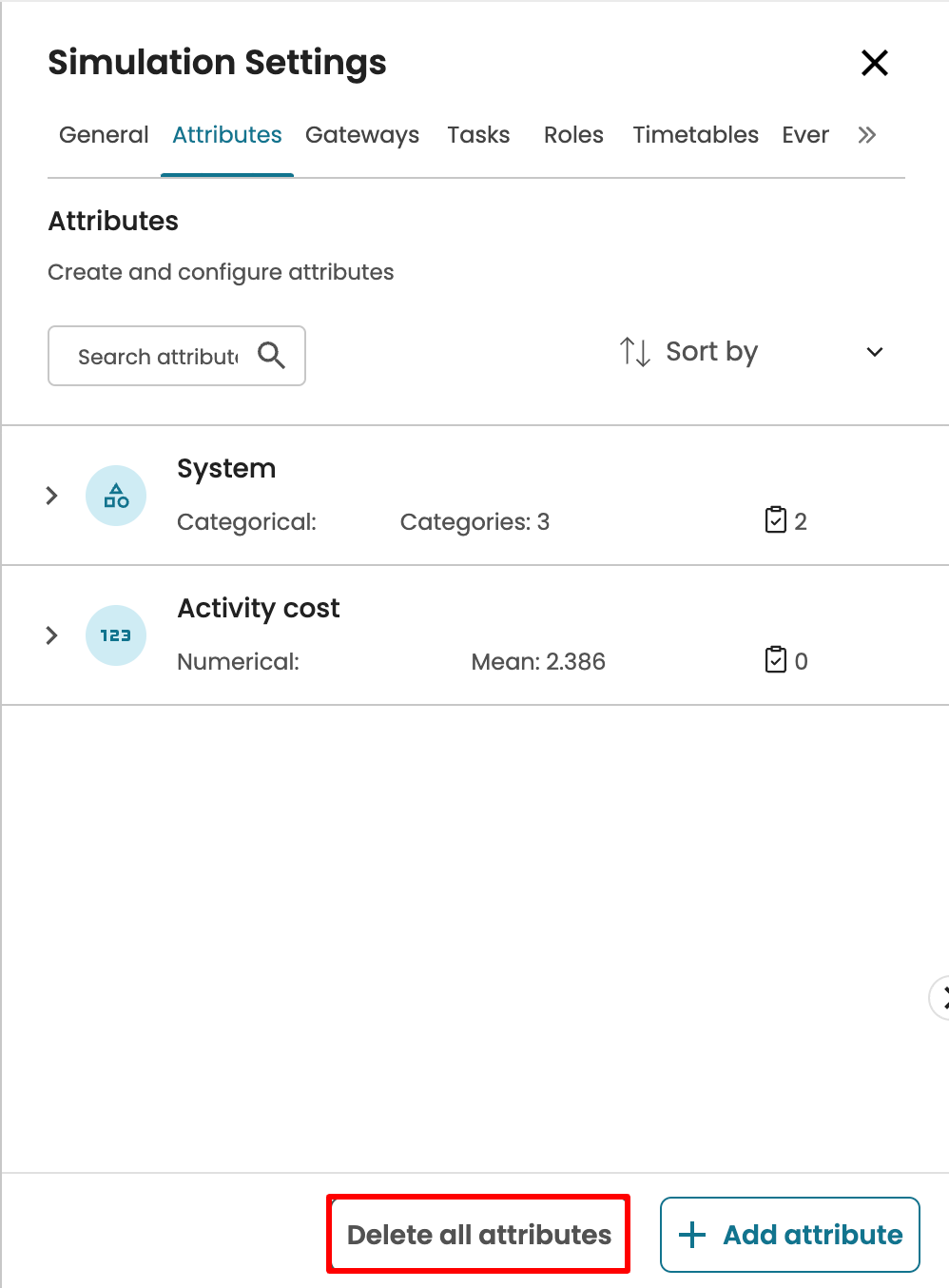The height and width of the screenshot is (1288, 949).
Task: Click the search magnifier icon
Action: 271,356
